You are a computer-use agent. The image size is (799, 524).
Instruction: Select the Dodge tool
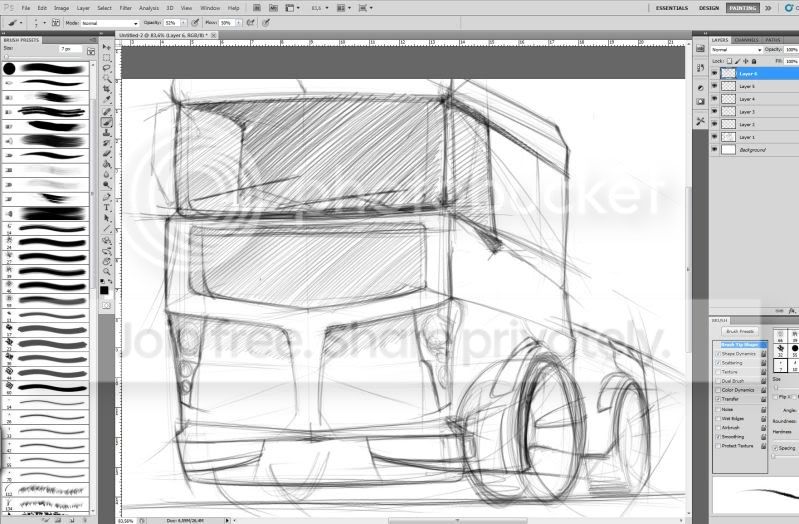[106, 185]
